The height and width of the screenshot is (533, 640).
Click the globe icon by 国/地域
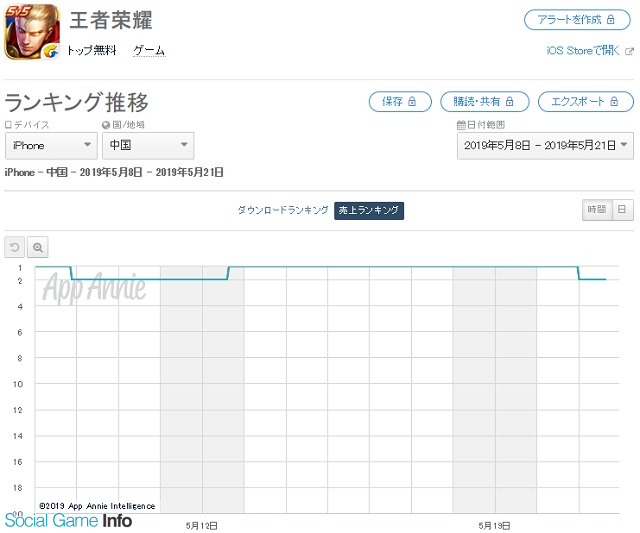[x=106, y=125]
